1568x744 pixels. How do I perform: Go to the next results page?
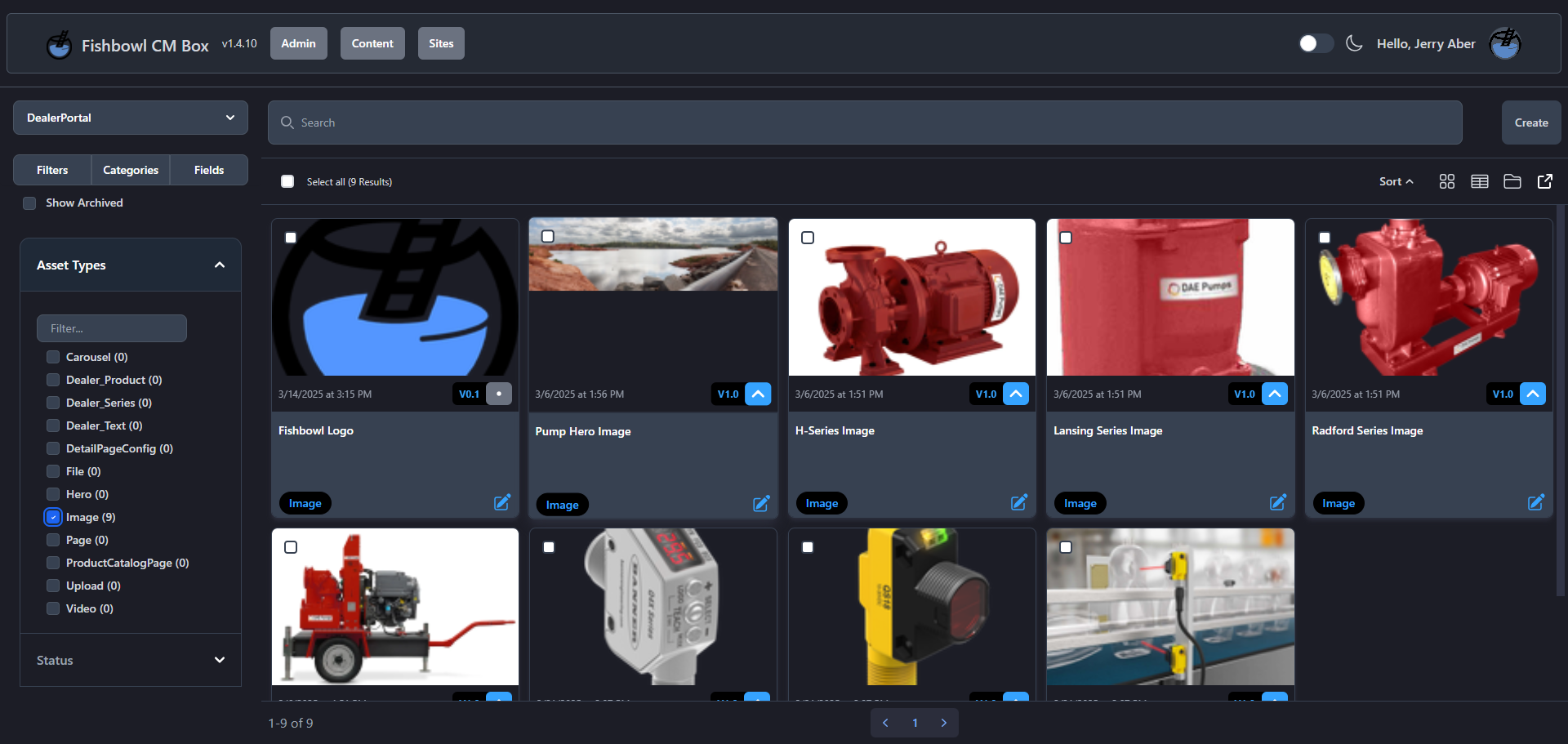point(944,723)
